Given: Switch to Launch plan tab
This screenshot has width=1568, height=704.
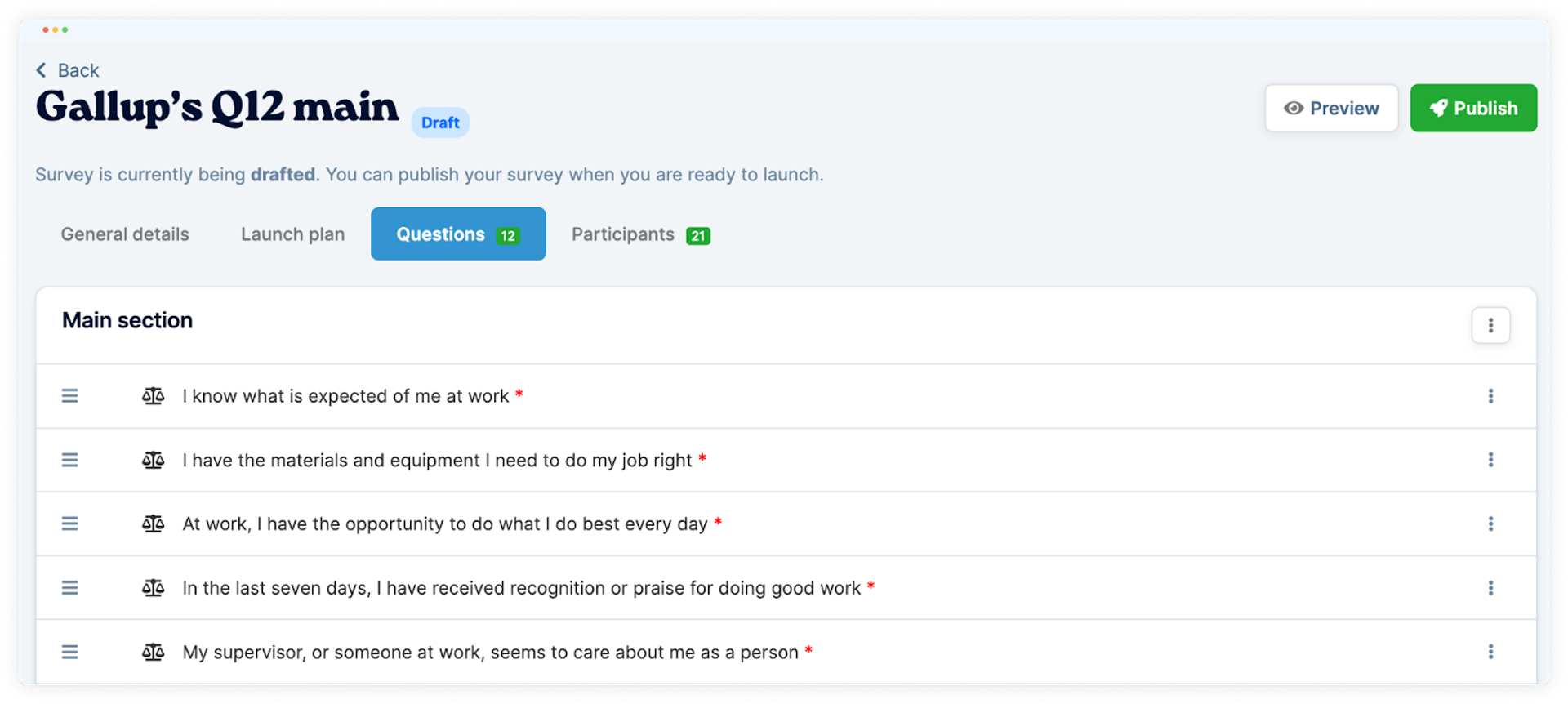Looking at the screenshot, I should tap(292, 234).
